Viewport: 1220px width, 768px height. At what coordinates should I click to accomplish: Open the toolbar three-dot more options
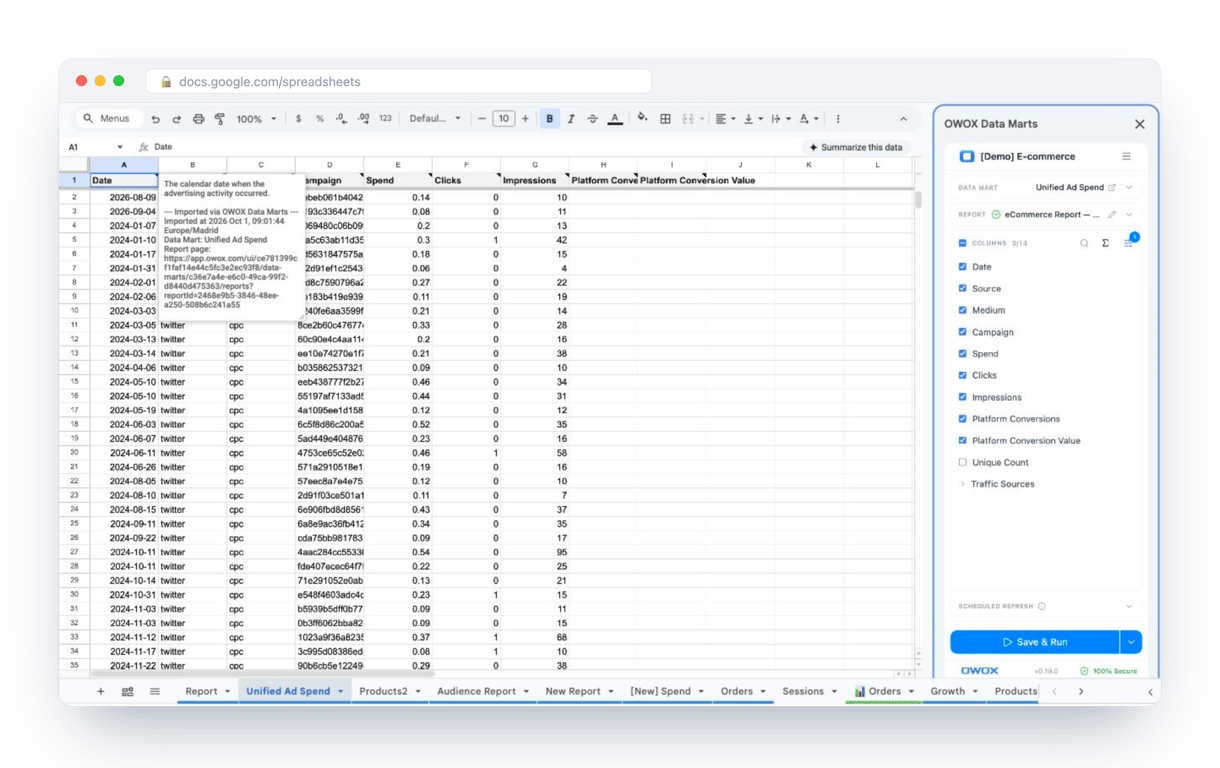pos(838,119)
